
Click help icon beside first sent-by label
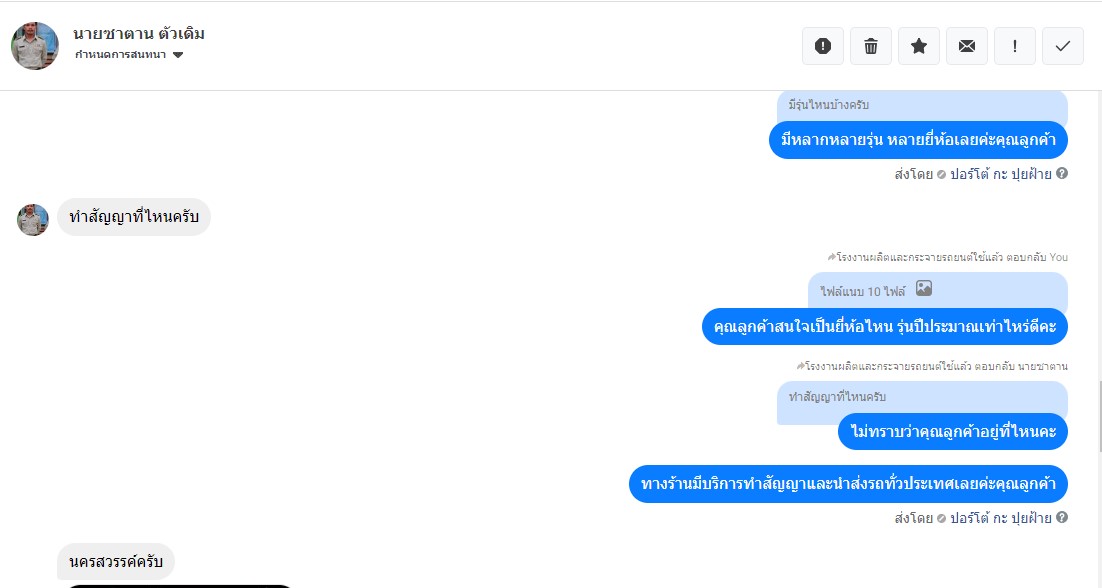pos(1062,174)
